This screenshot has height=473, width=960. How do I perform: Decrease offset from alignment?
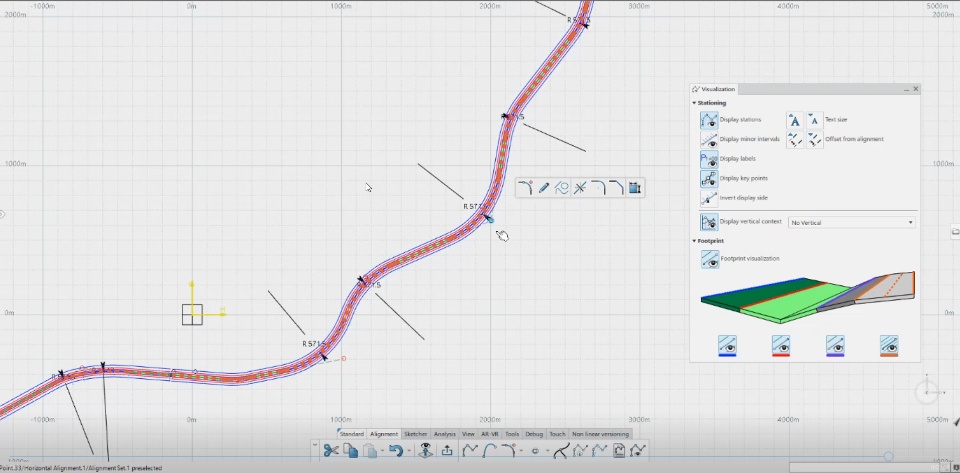click(814, 140)
